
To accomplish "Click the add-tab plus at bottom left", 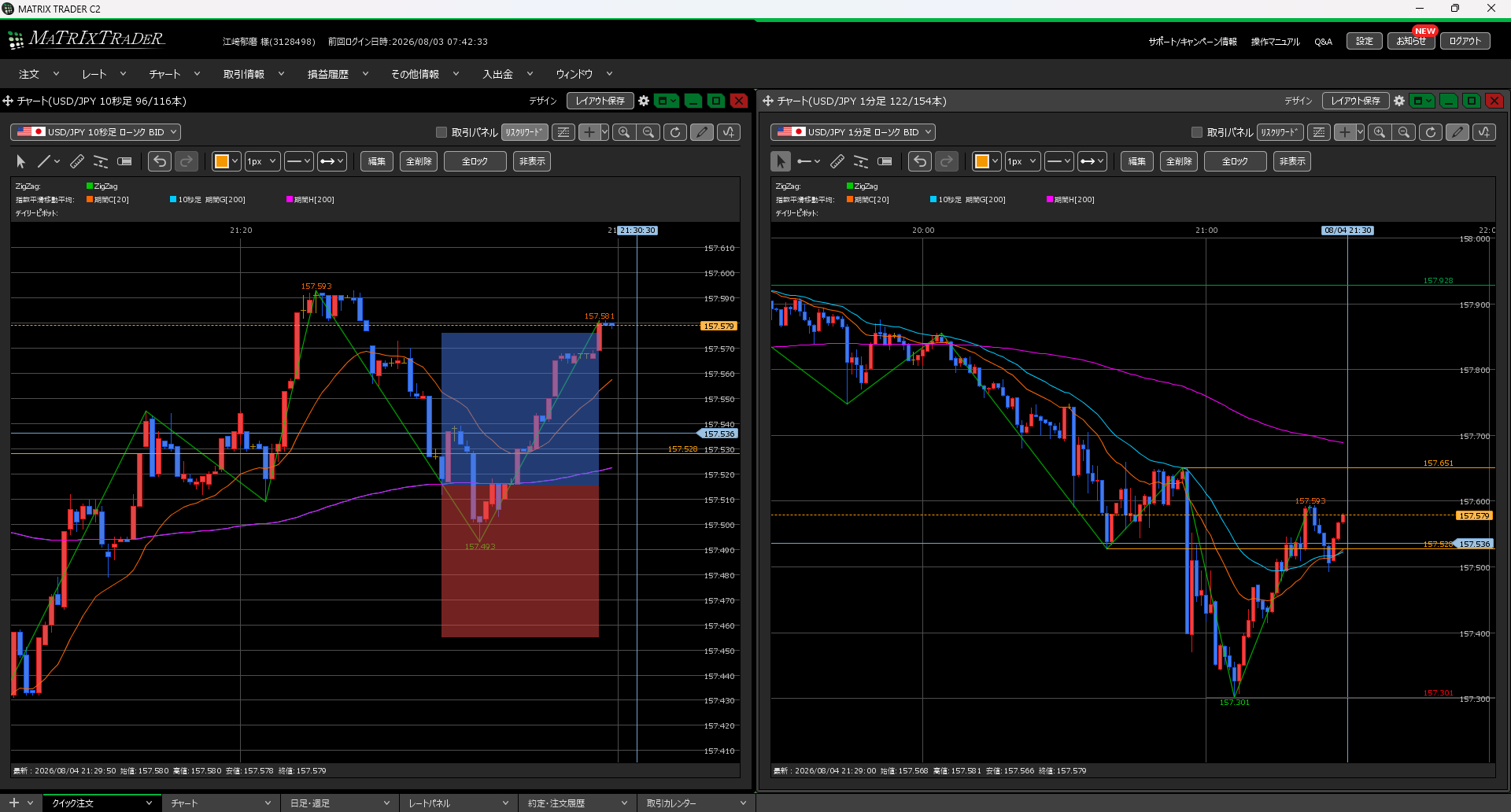I will tap(14, 803).
